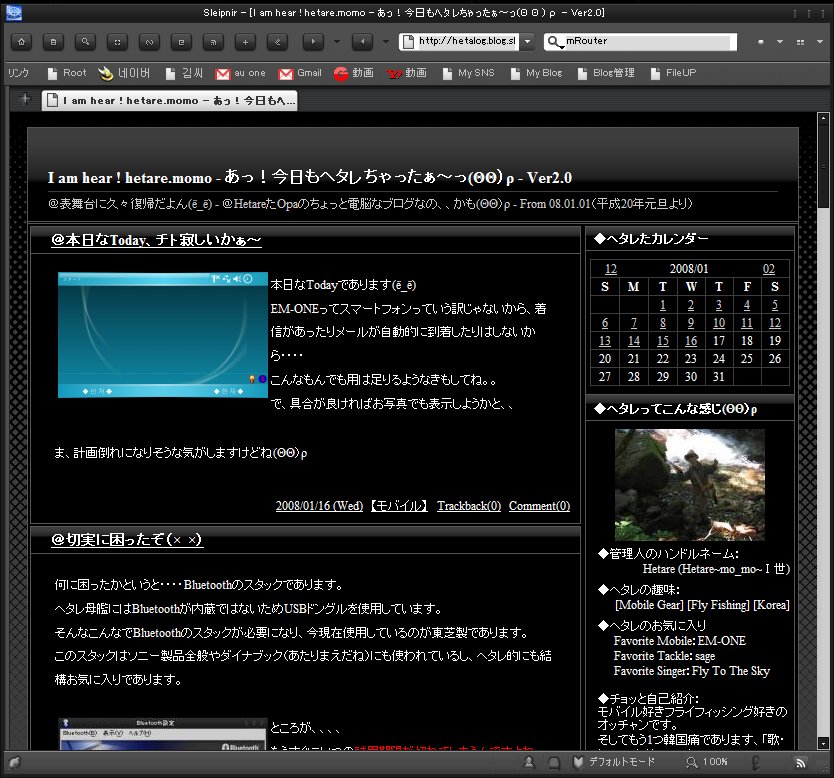Click the page scrollbar down arrow
Viewport: 834px width, 778px height.
click(x=823, y=743)
